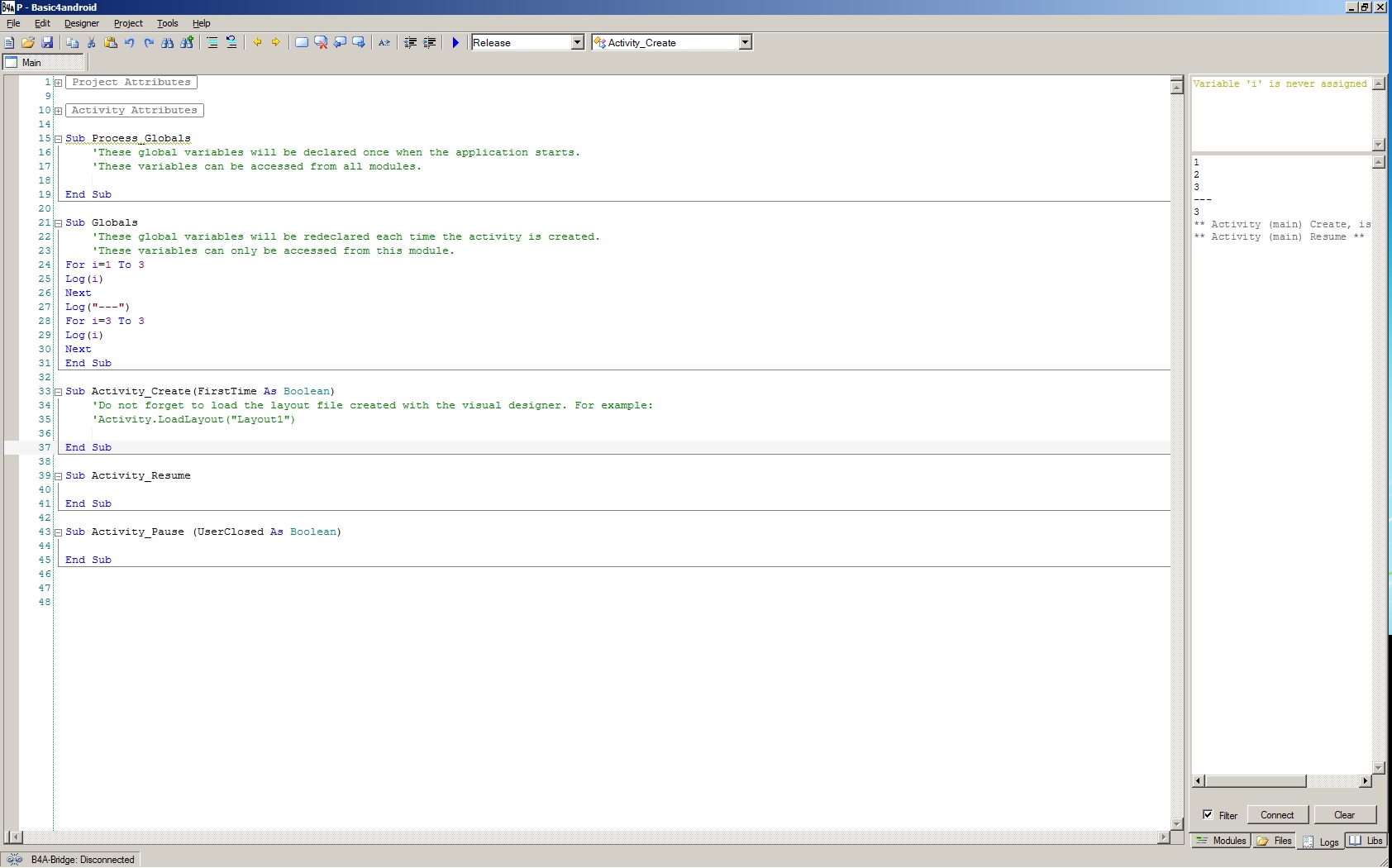Jump to the next bookmark
The image size is (1392, 868).
(x=359, y=42)
